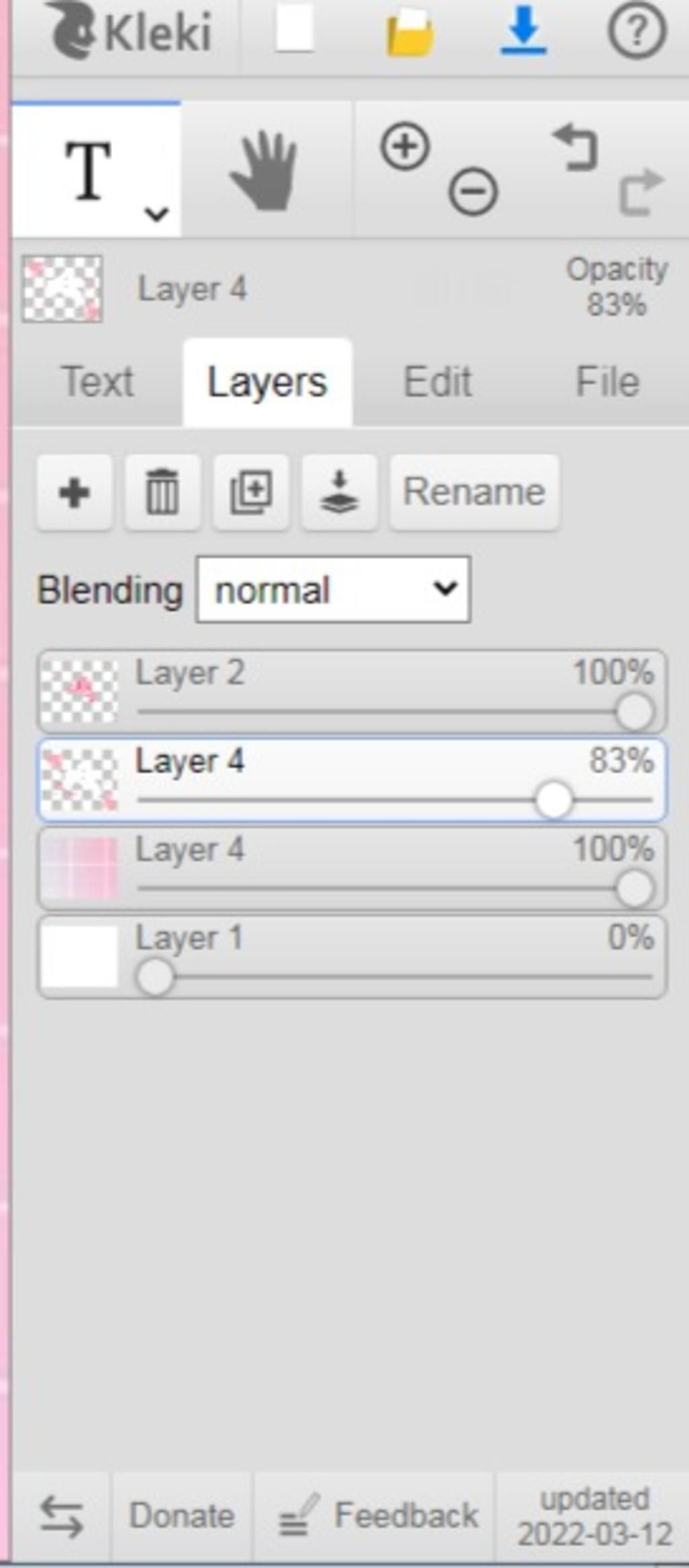Open an image with the yellow folder icon

(x=409, y=32)
